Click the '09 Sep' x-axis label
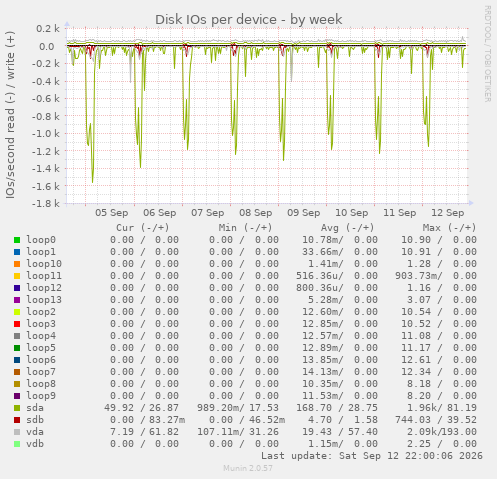 click(x=304, y=213)
